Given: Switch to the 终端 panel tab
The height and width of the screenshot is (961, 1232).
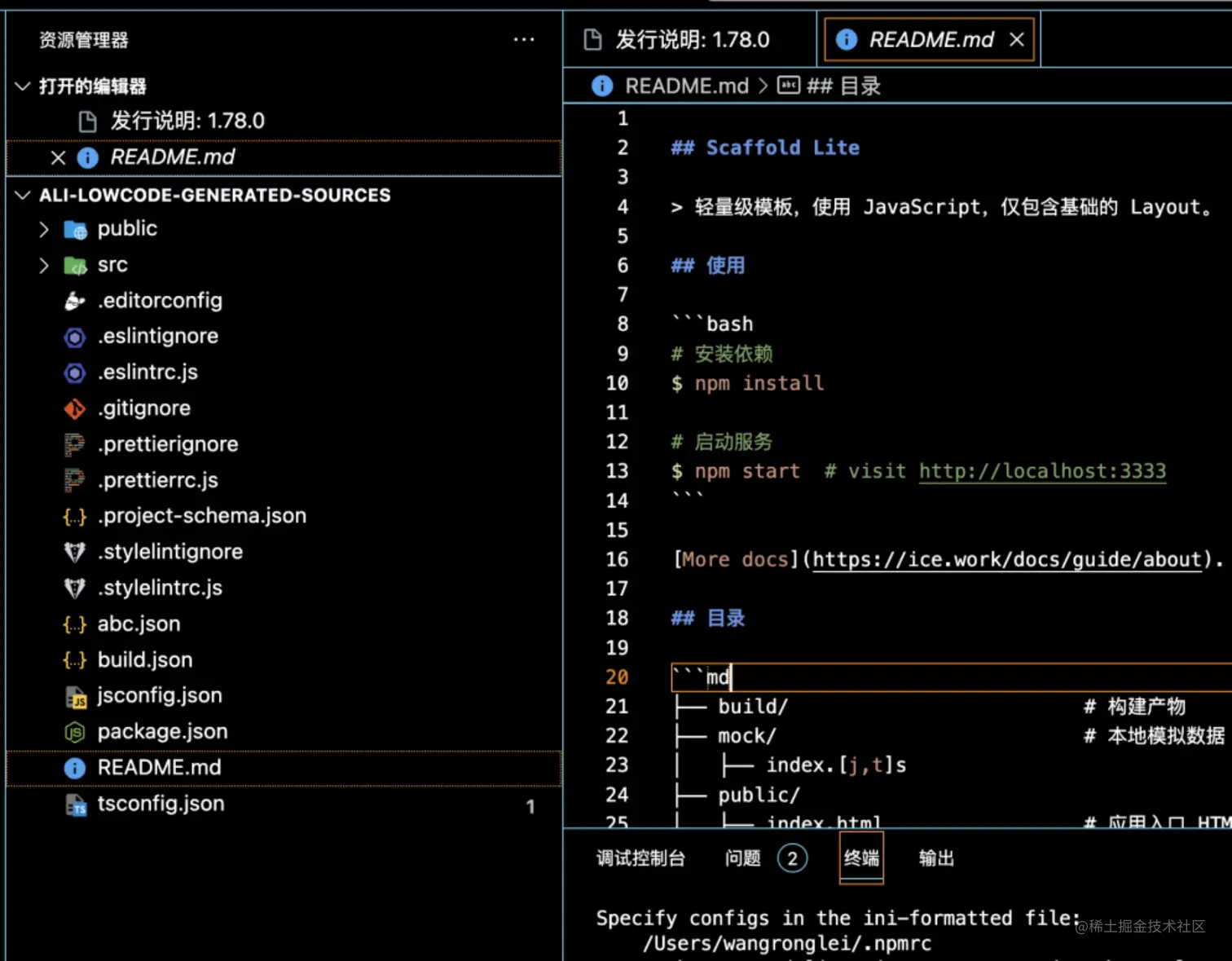Looking at the screenshot, I should 861,858.
